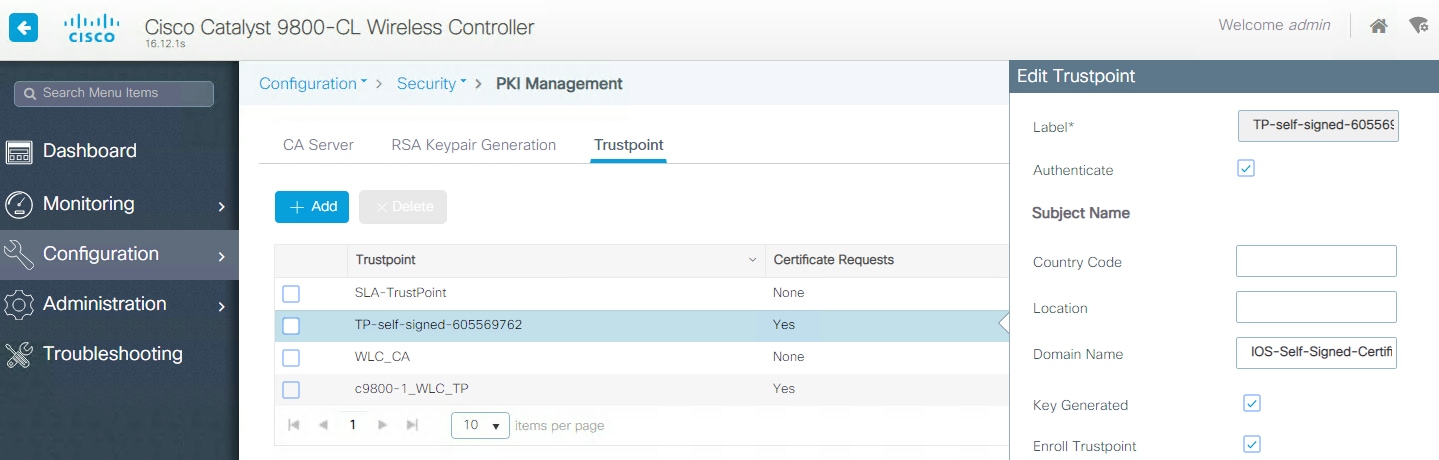Go to previous page of table
Image resolution: width=1439 pixels, height=460 pixels.
[x=323, y=425]
